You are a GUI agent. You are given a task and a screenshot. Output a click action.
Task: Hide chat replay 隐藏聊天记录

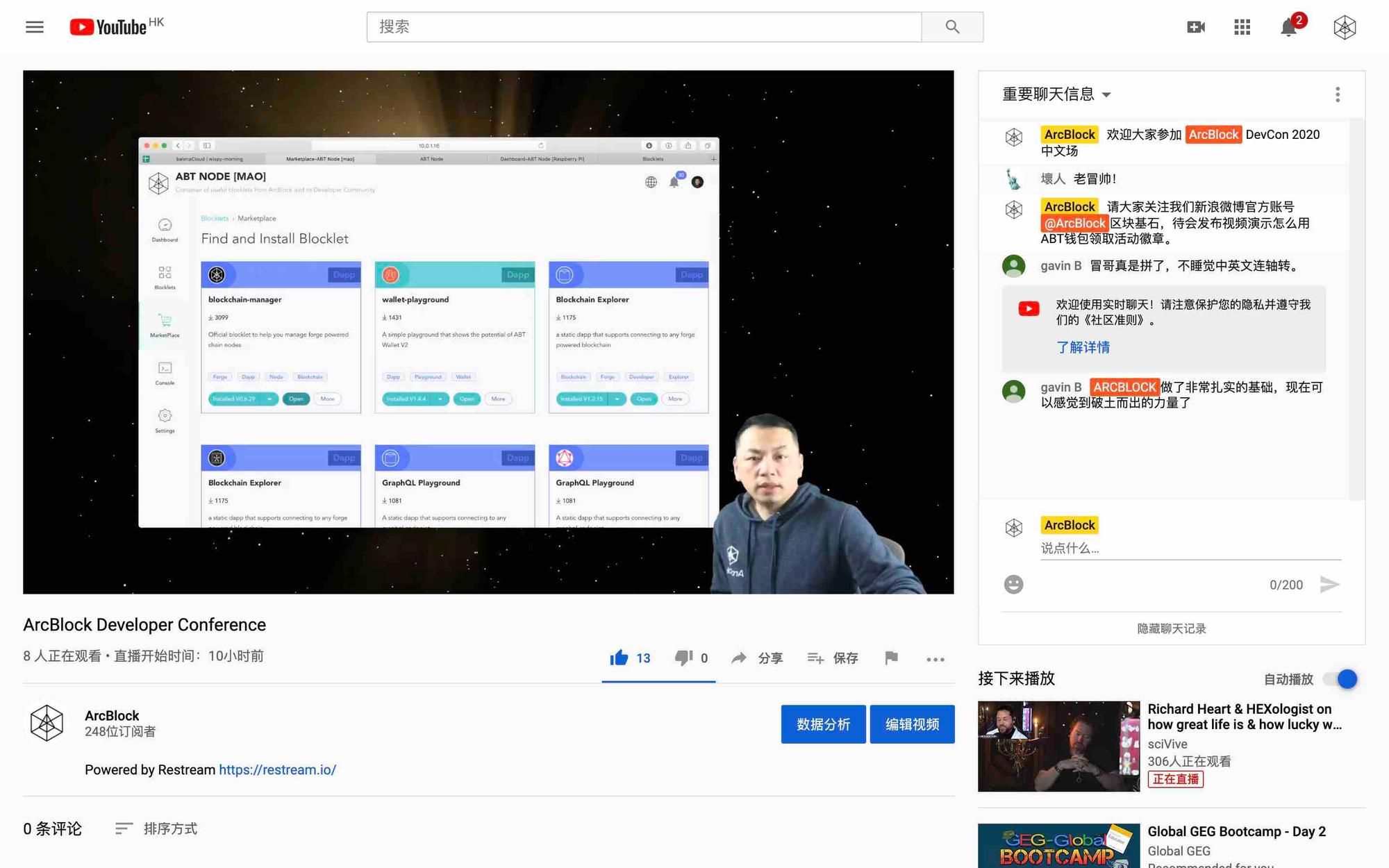1171,628
